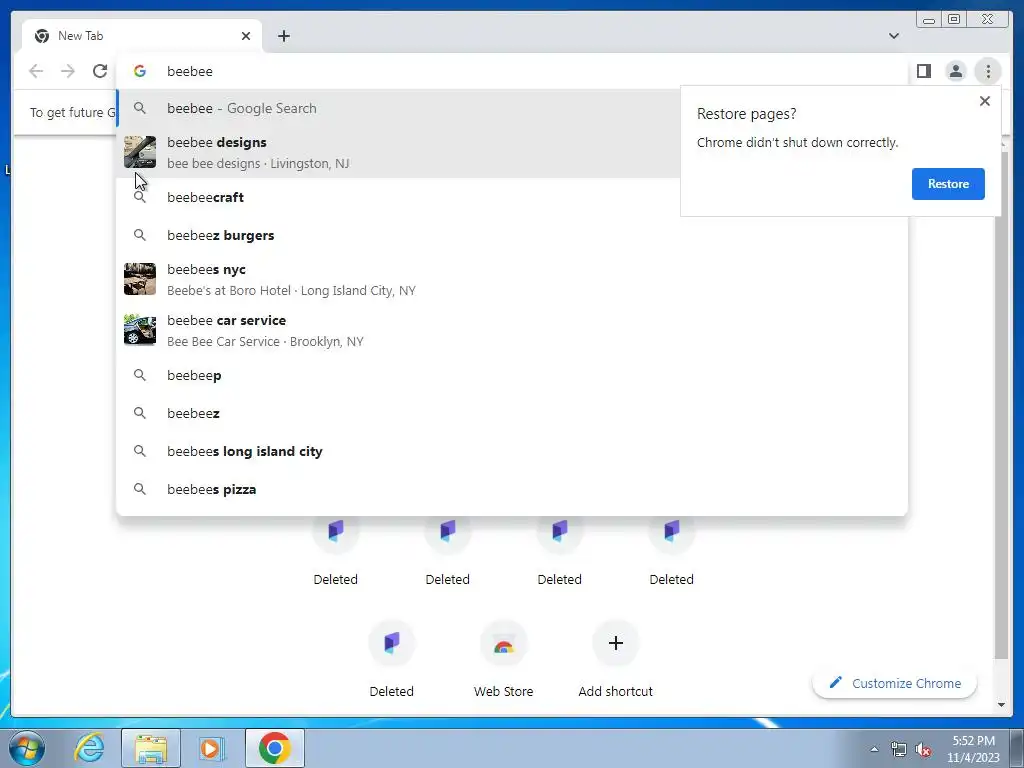Go forward with the forward arrow

pos(68,71)
